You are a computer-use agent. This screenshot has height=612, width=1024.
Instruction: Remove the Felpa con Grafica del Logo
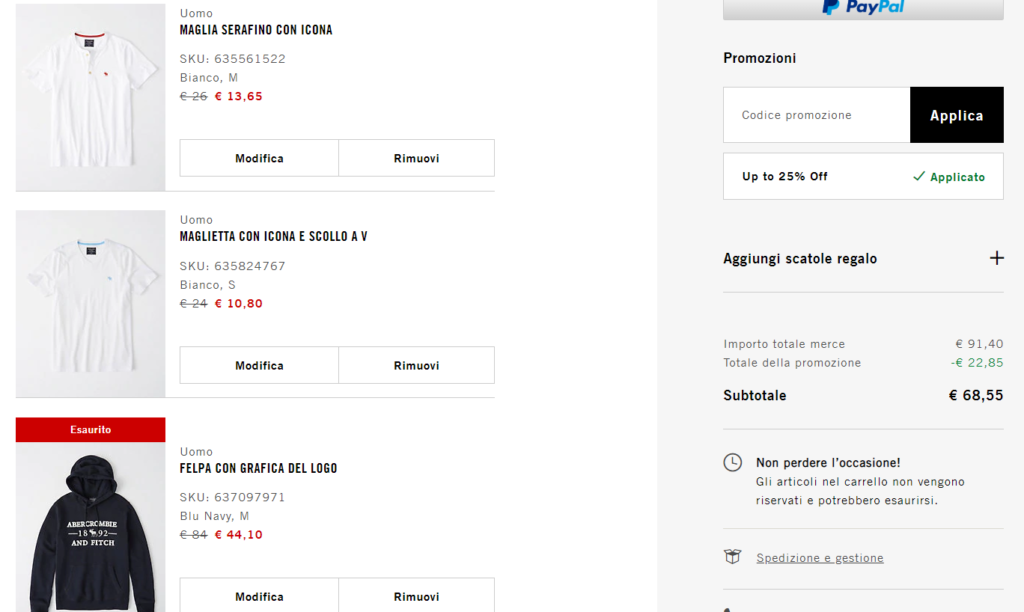(416, 596)
